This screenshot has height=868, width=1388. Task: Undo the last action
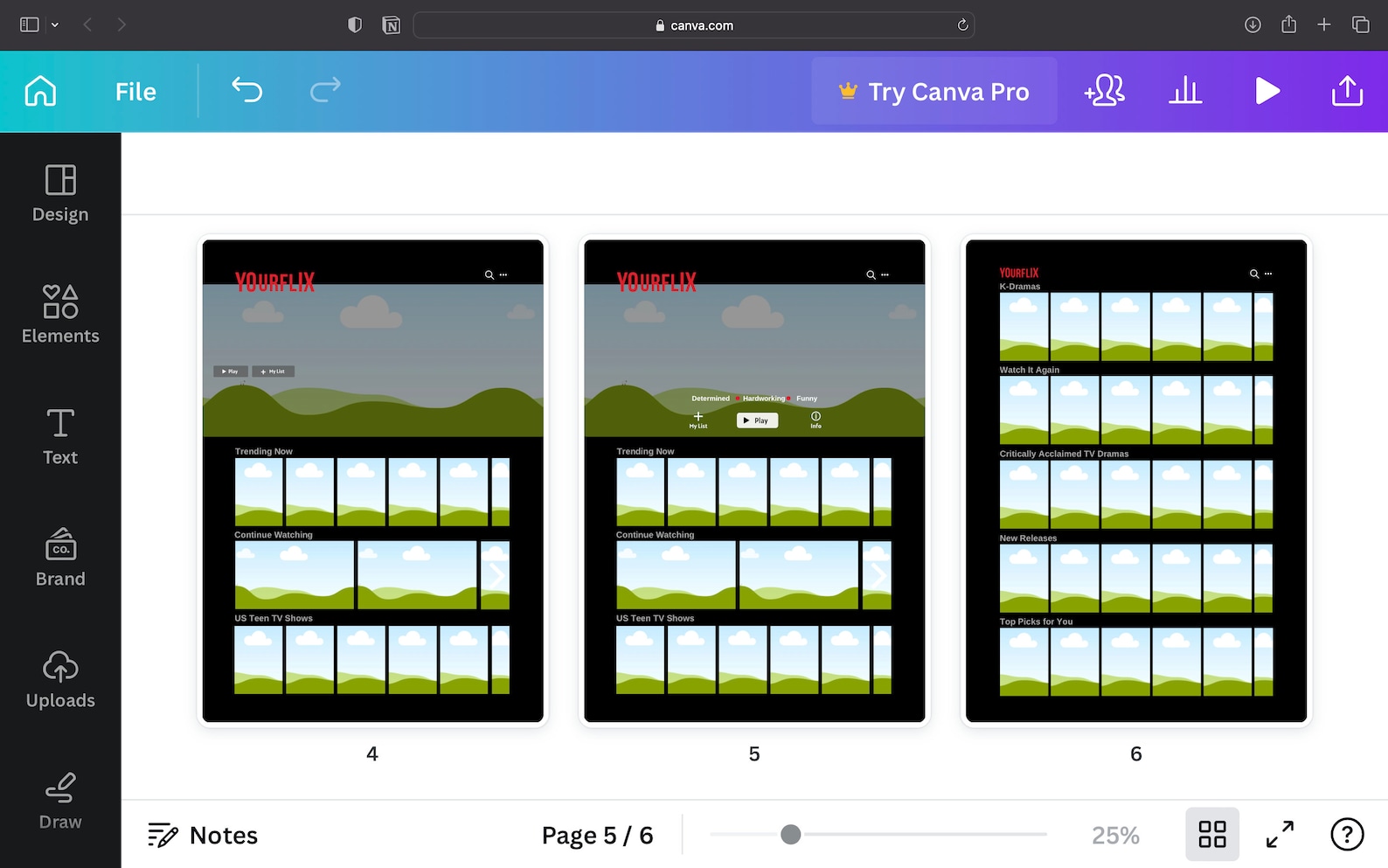coord(246,90)
